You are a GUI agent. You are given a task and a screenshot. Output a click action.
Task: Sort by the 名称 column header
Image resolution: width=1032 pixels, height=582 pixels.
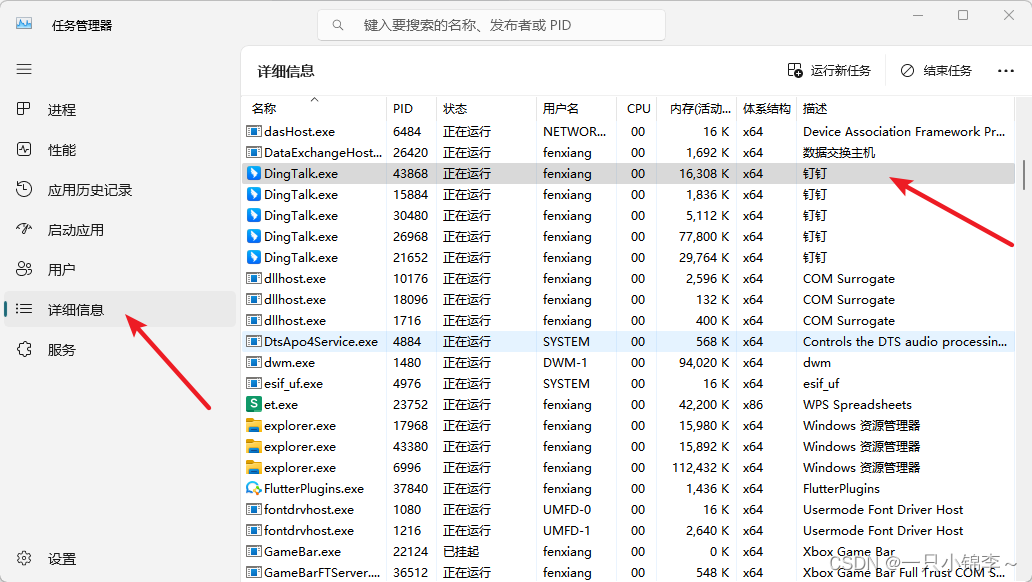[313, 109]
